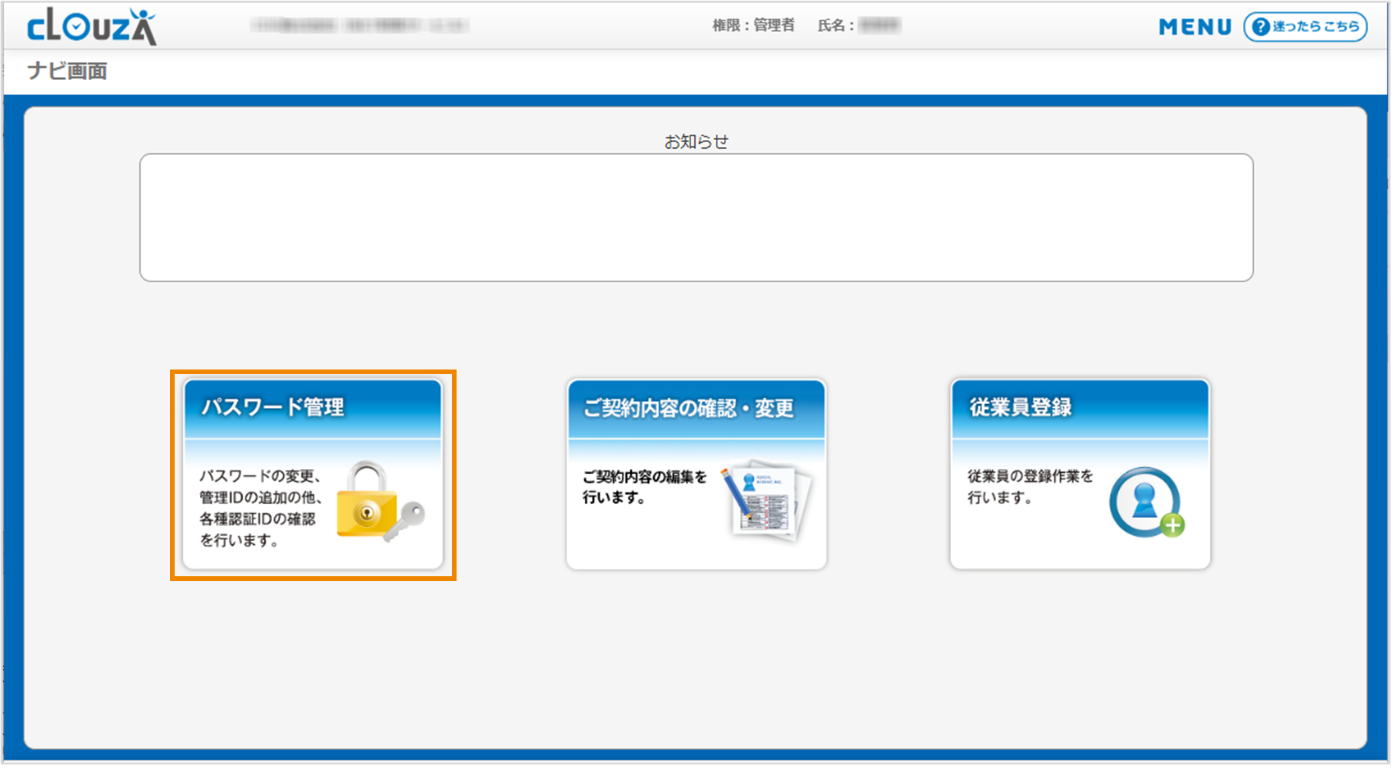The height and width of the screenshot is (771, 1397).
Task: Open the パスワード管理 card title
Action: pyautogui.click(x=273, y=408)
